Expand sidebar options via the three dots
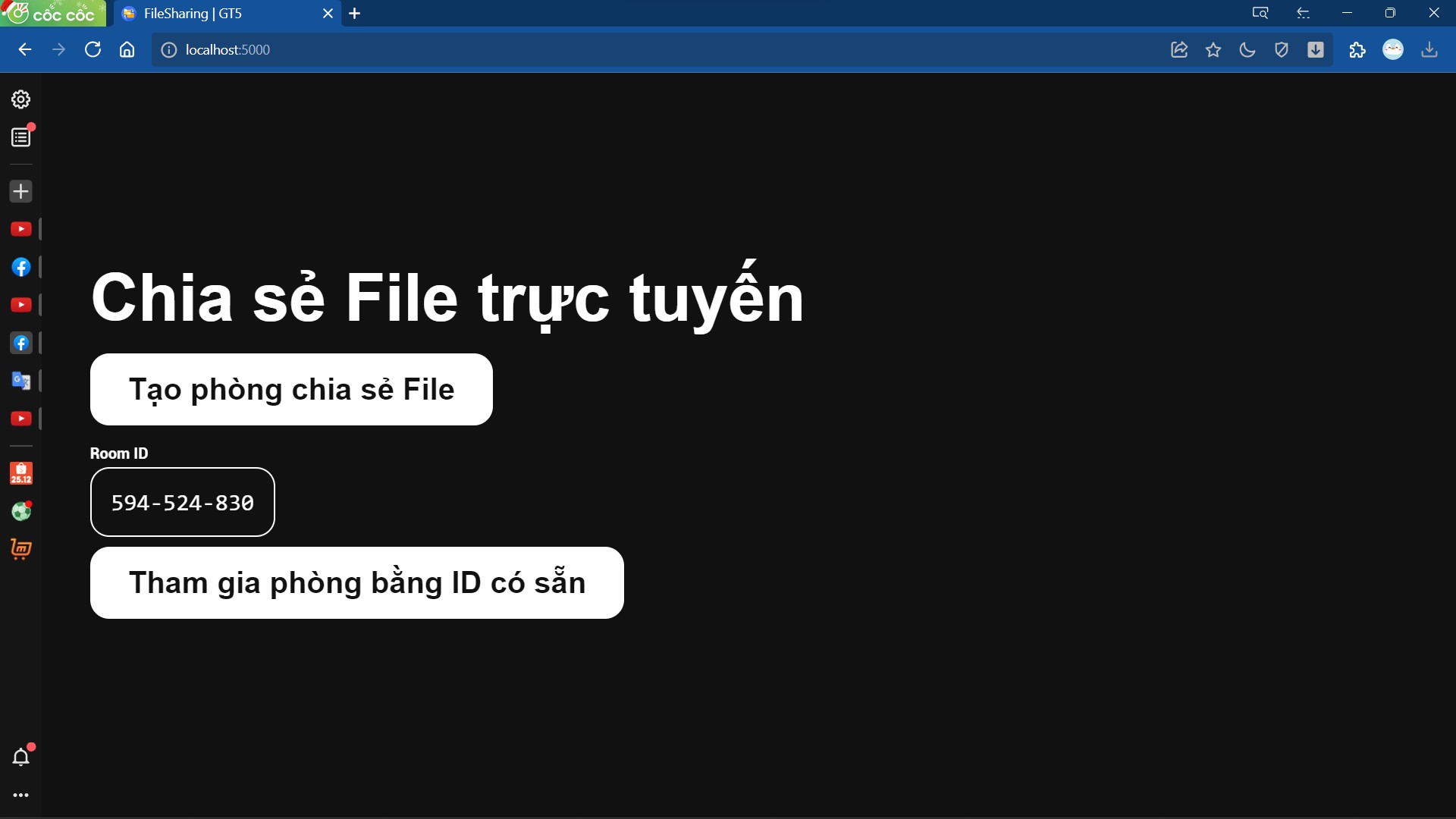 coord(20,795)
